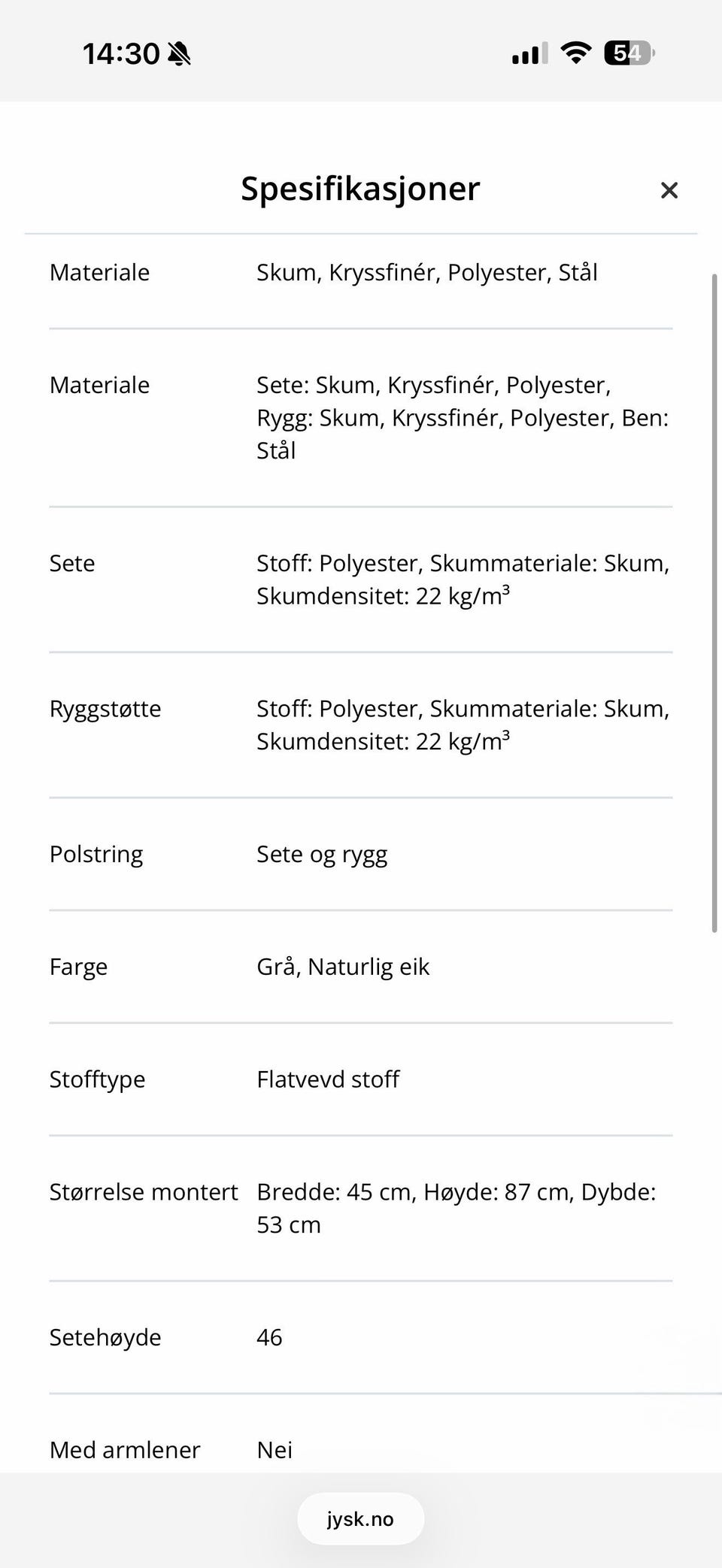The width and height of the screenshot is (722, 1568).
Task: Tap the silent mode bell icon
Action: point(180,54)
